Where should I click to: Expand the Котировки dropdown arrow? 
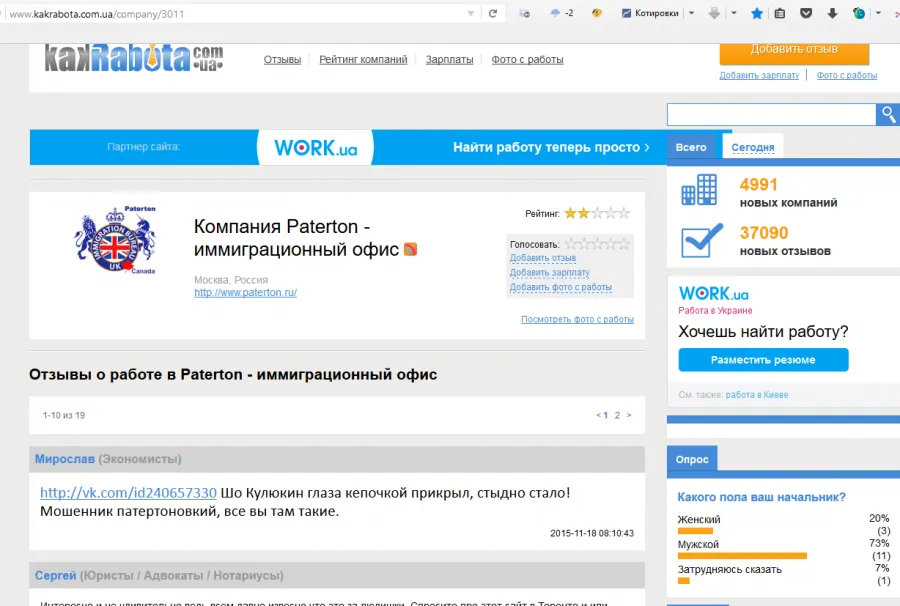click(691, 13)
